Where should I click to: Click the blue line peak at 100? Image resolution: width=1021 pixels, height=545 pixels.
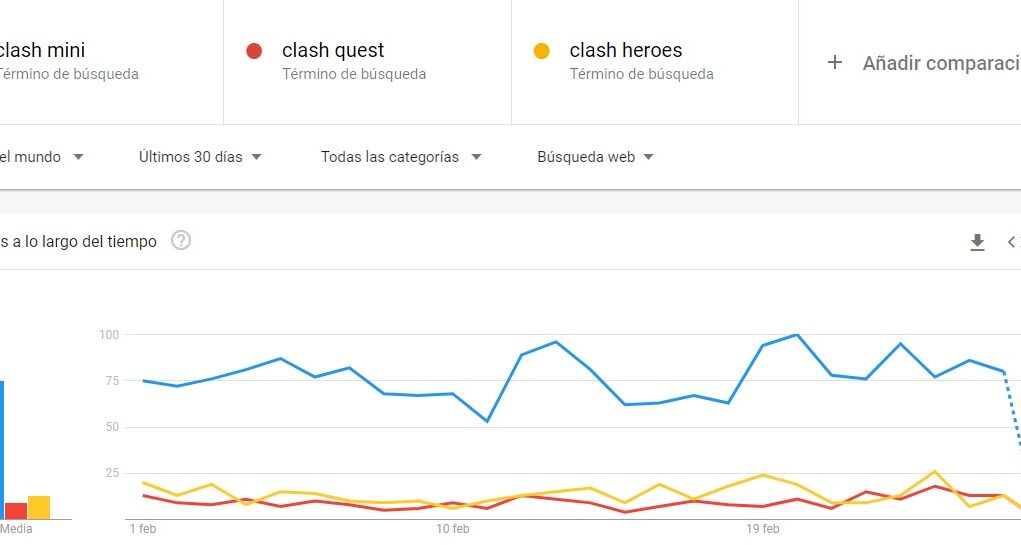(x=797, y=335)
